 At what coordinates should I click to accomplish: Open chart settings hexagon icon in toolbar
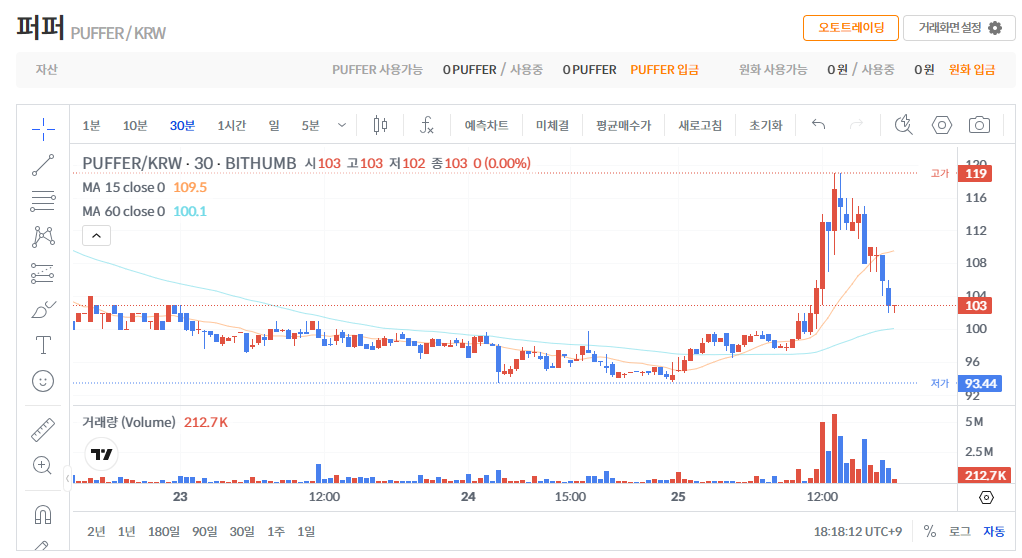tap(942, 125)
